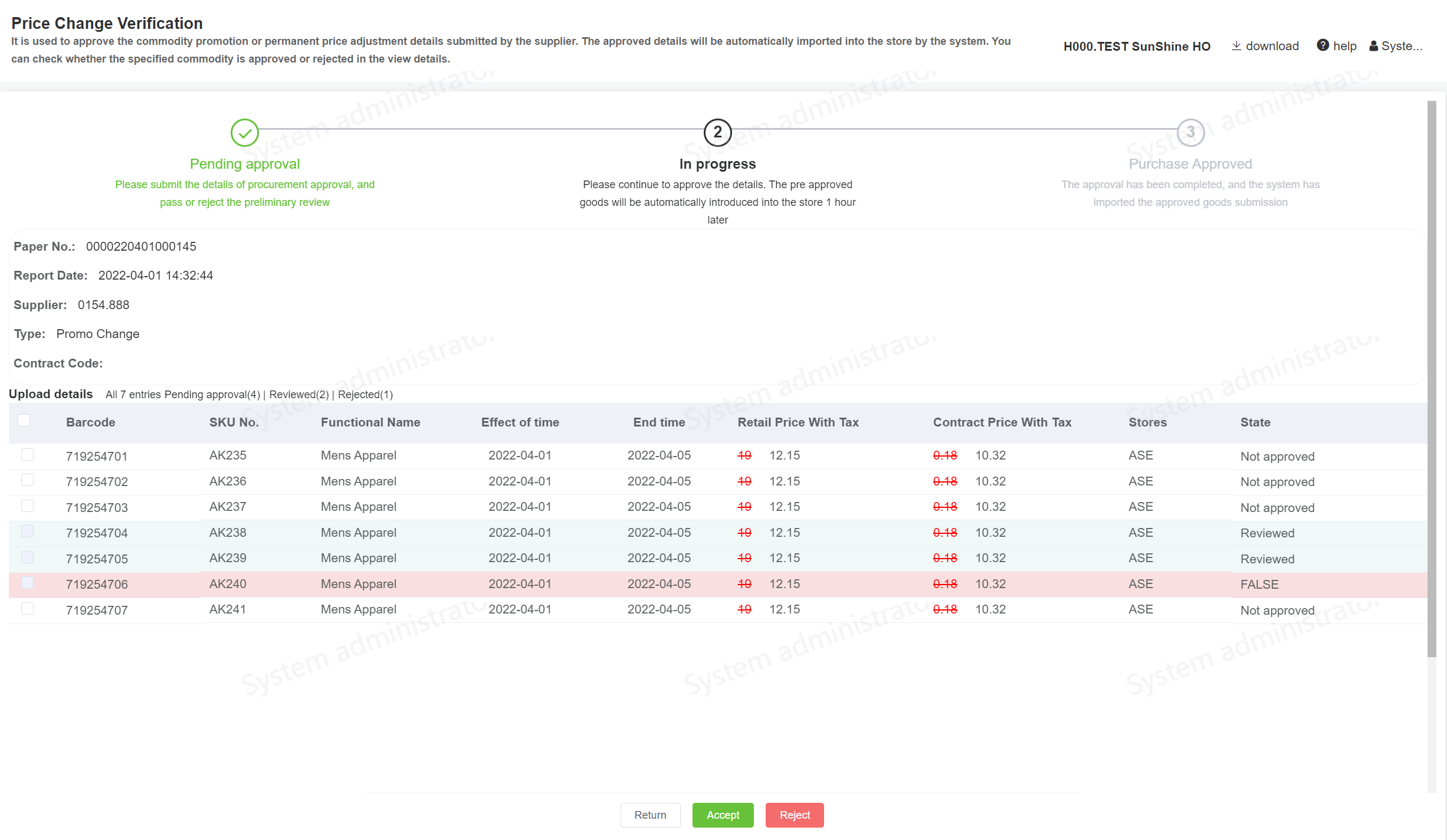Click the step 2 circle icon
Screen dimensions: 1447x840
(717, 133)
